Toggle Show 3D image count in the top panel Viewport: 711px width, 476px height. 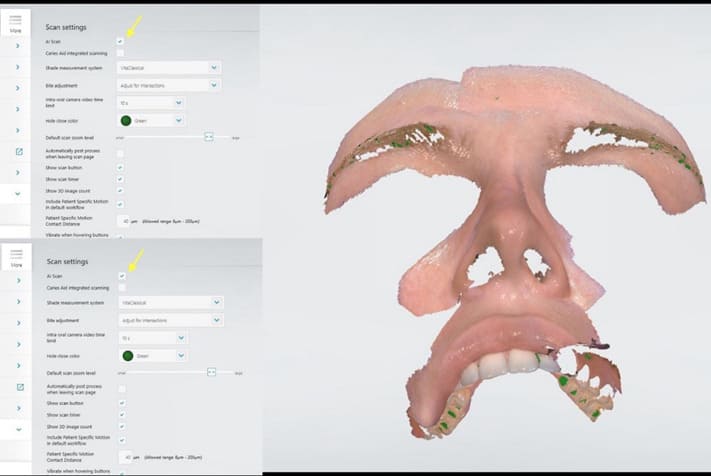(x=120, y=191)
